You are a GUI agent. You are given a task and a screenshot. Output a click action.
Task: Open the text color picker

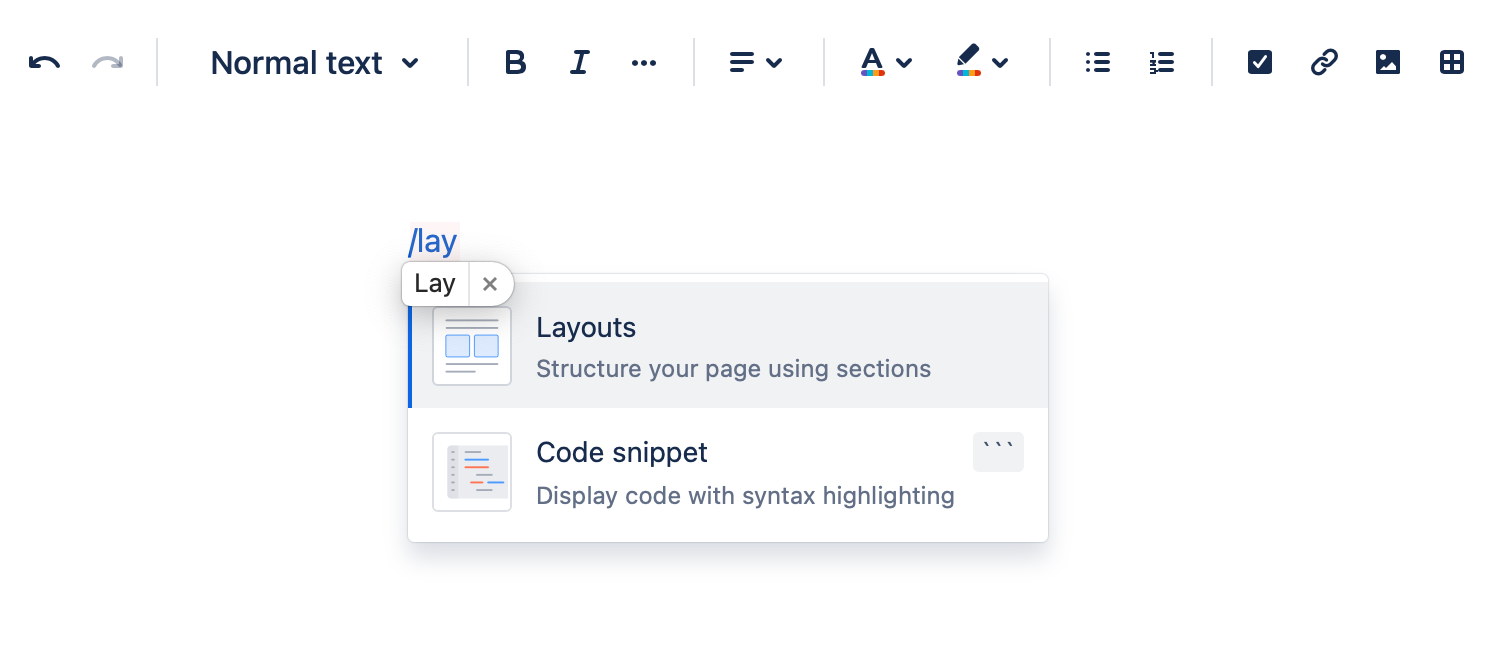(886, 63)
